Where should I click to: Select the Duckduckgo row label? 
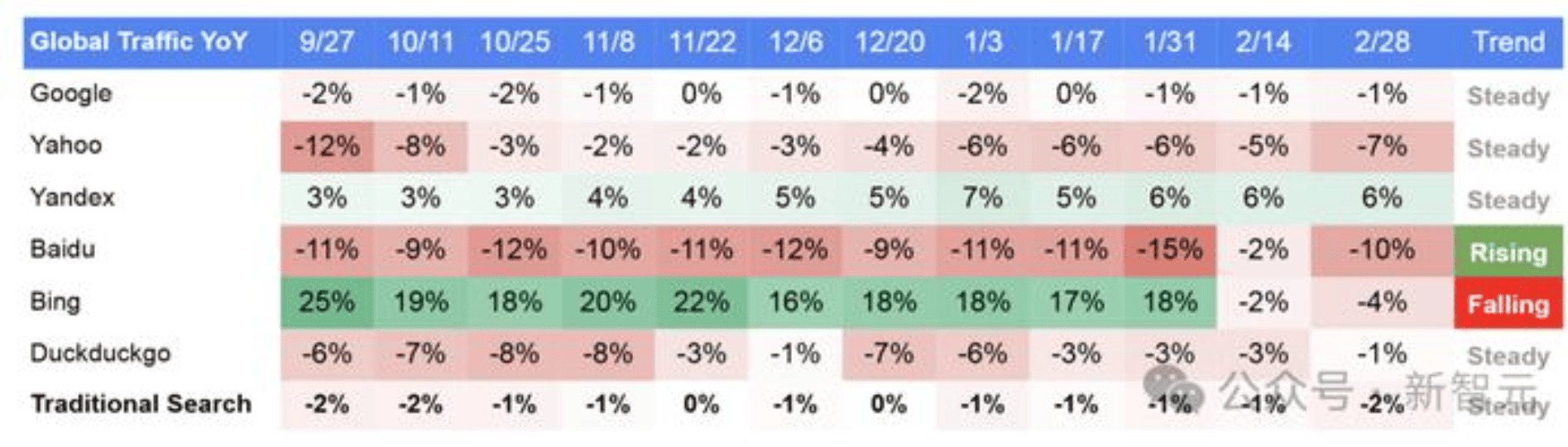(x=100, y=353)
